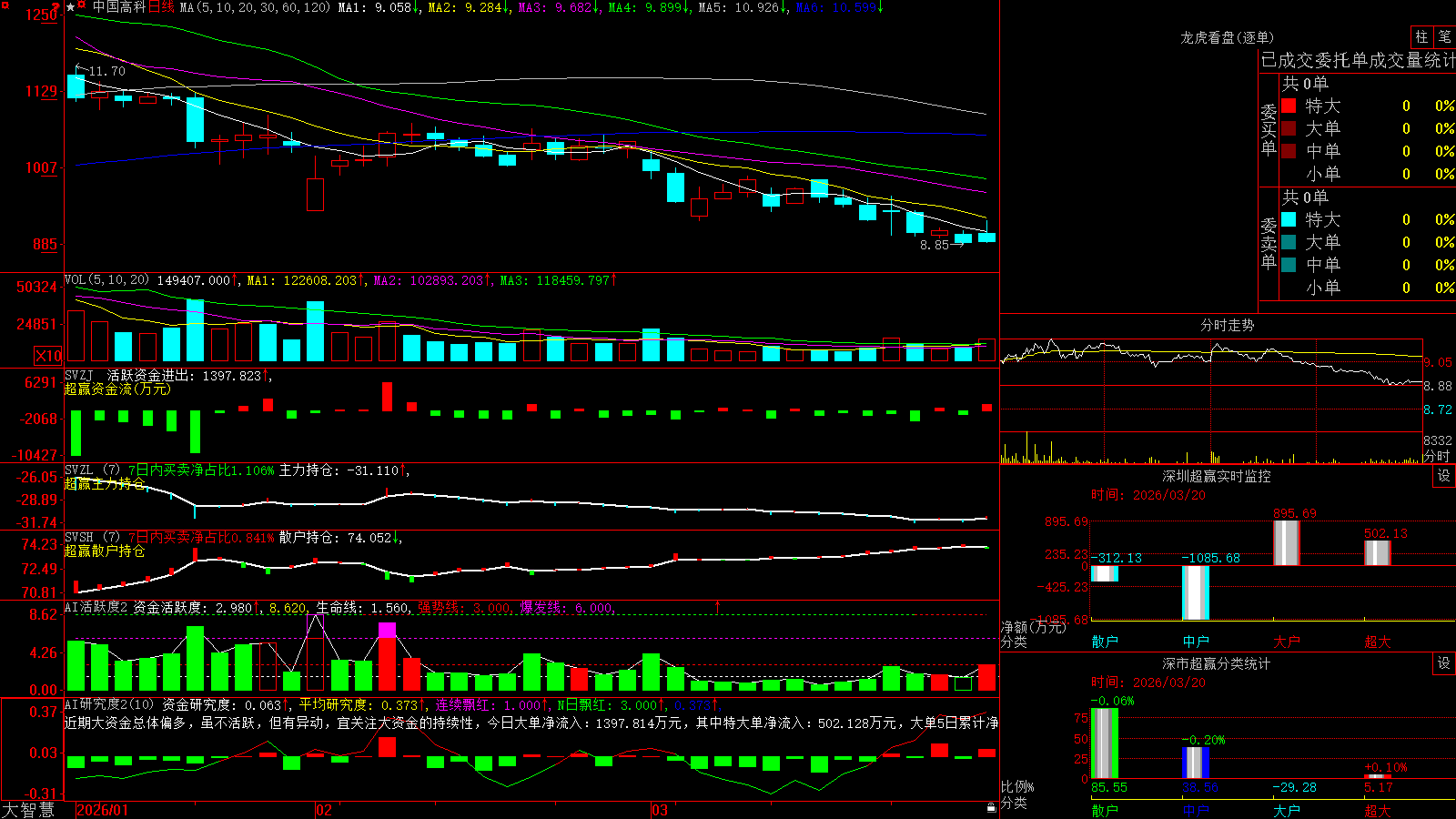Click the 爆发线: 6.000 label

pyautogui.click(x=566, y=607)
